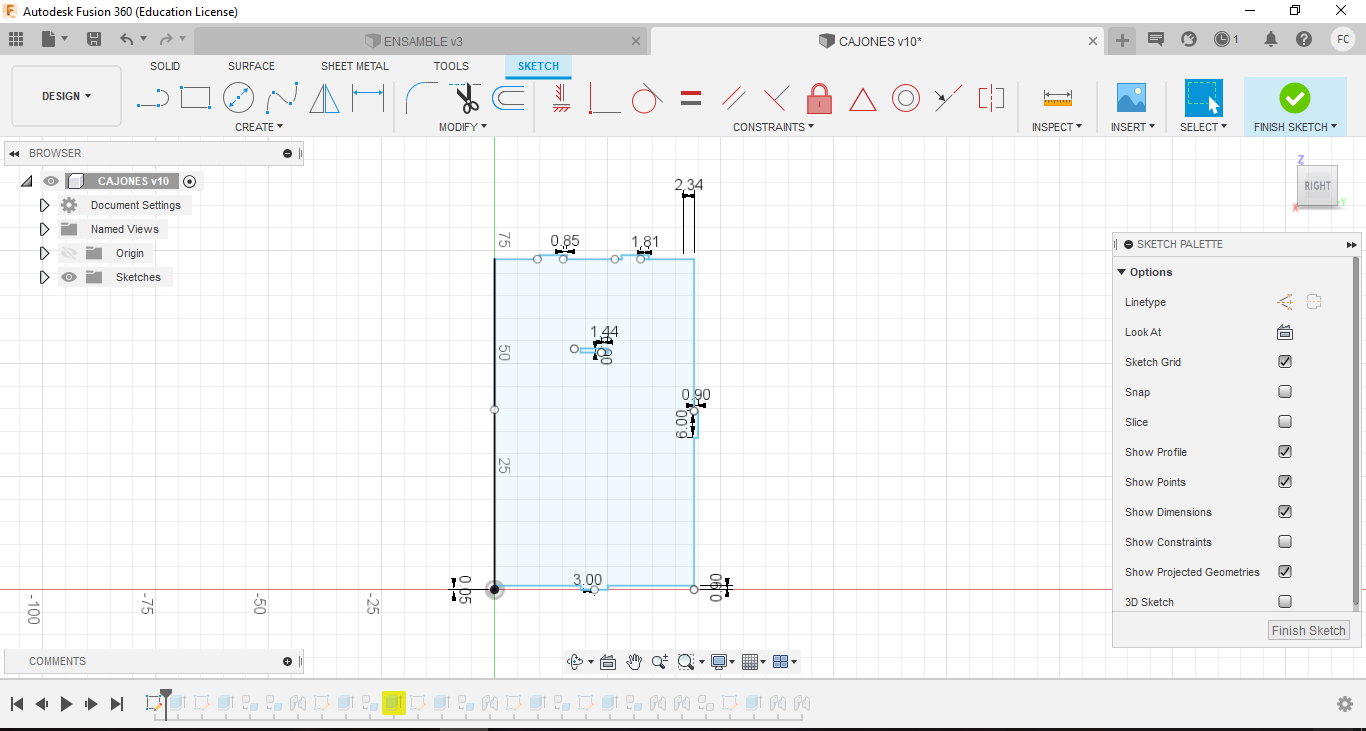The width and height of the screenshot is (1366, 731).
Task: Apply the Fix/Unfix lock constraint
Action: click(x=819, y=98)
